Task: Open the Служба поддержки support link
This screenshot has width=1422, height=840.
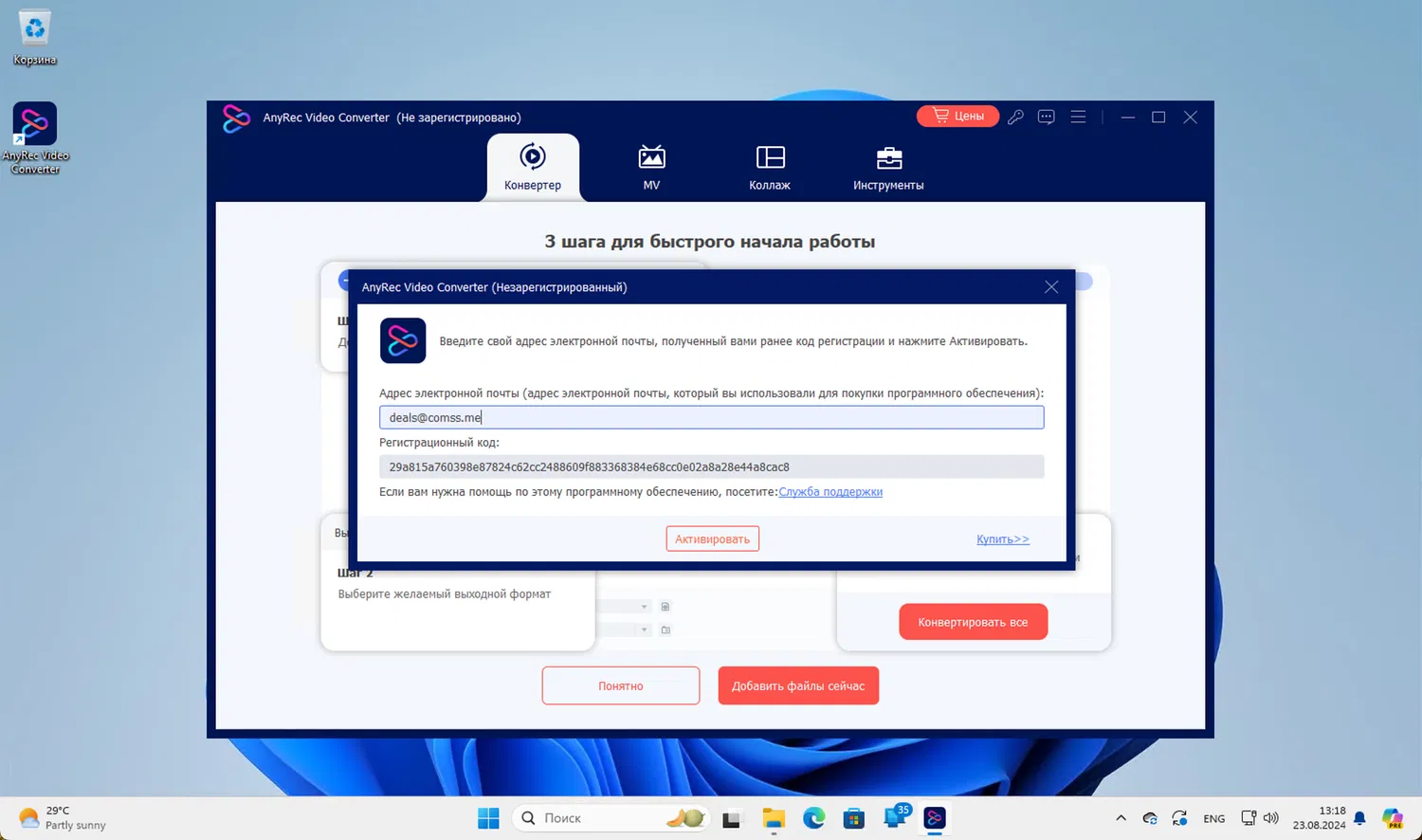Action: 830,491
